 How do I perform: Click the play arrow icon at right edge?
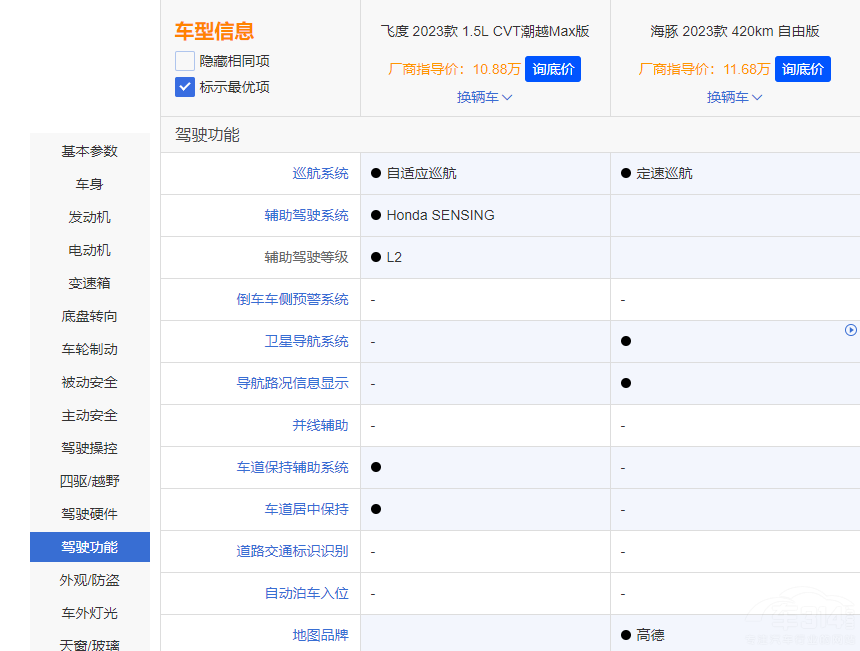(x=851, y=330)
